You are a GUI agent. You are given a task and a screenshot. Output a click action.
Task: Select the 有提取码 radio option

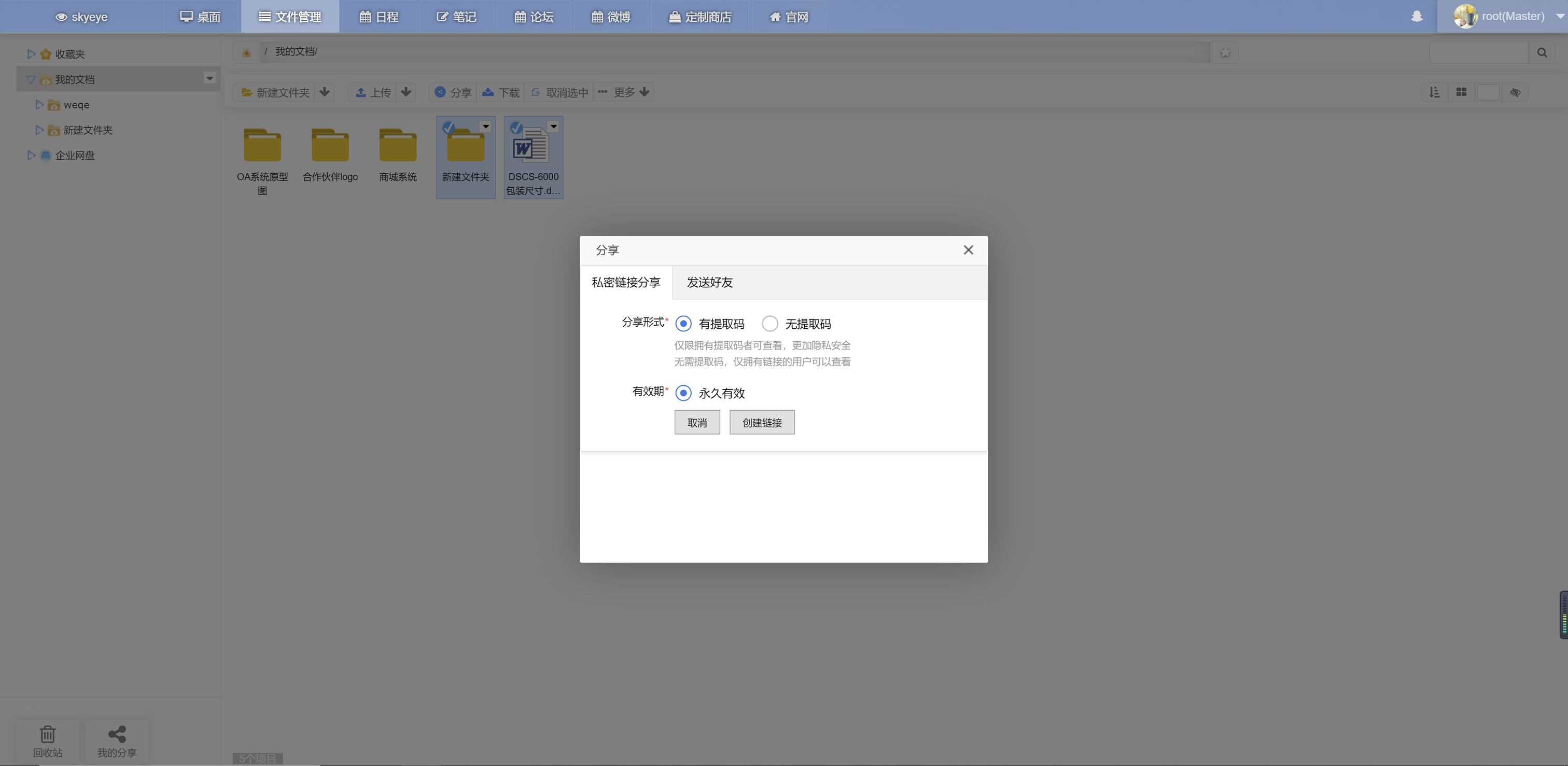click(683, 323)
